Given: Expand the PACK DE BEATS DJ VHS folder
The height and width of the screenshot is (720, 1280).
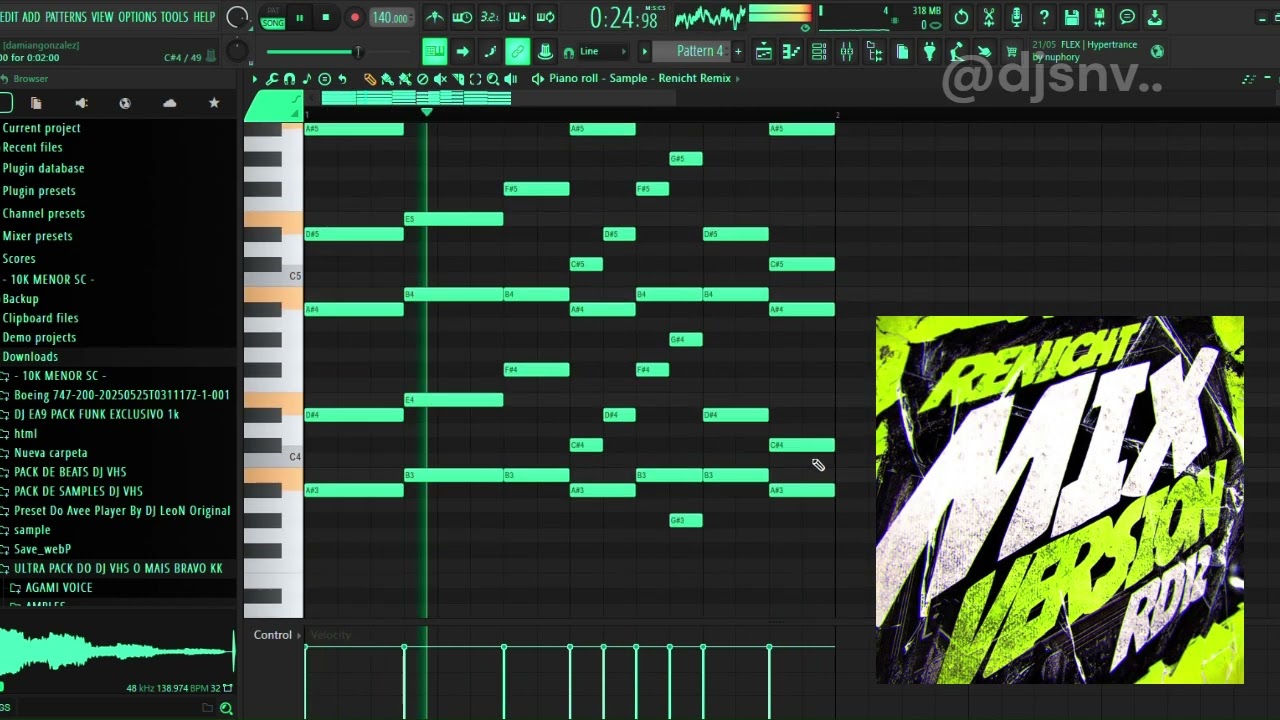Looking at the screenshot, I should (x=69, y=472).
